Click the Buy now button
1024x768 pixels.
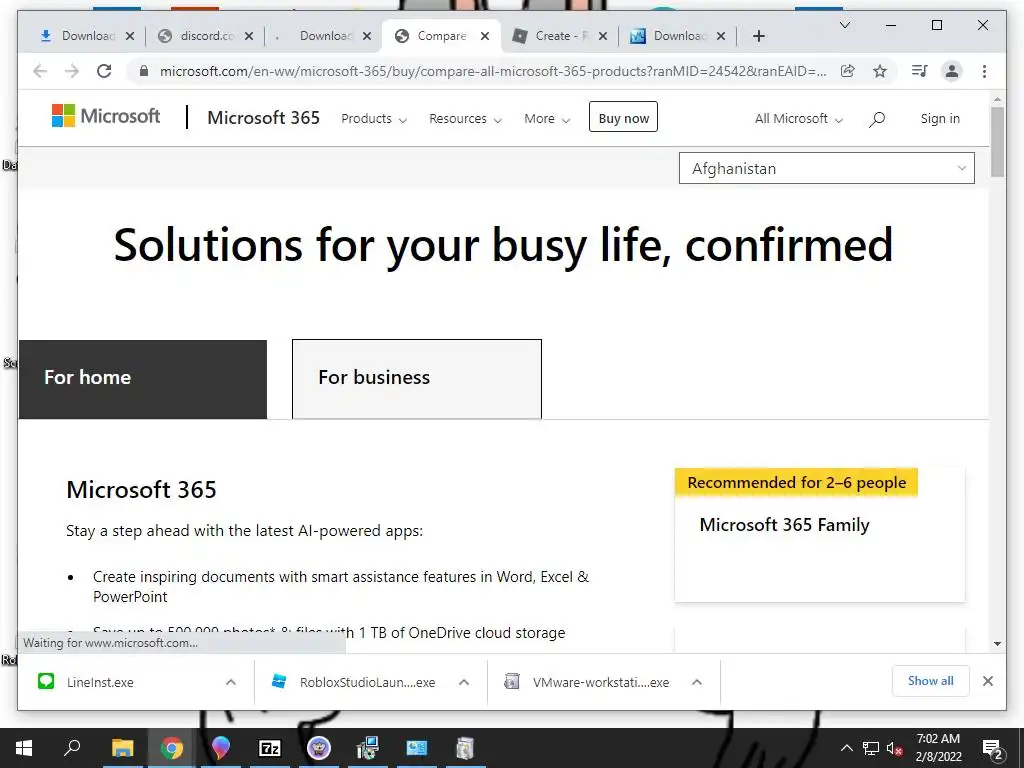[x=623, y=118]
